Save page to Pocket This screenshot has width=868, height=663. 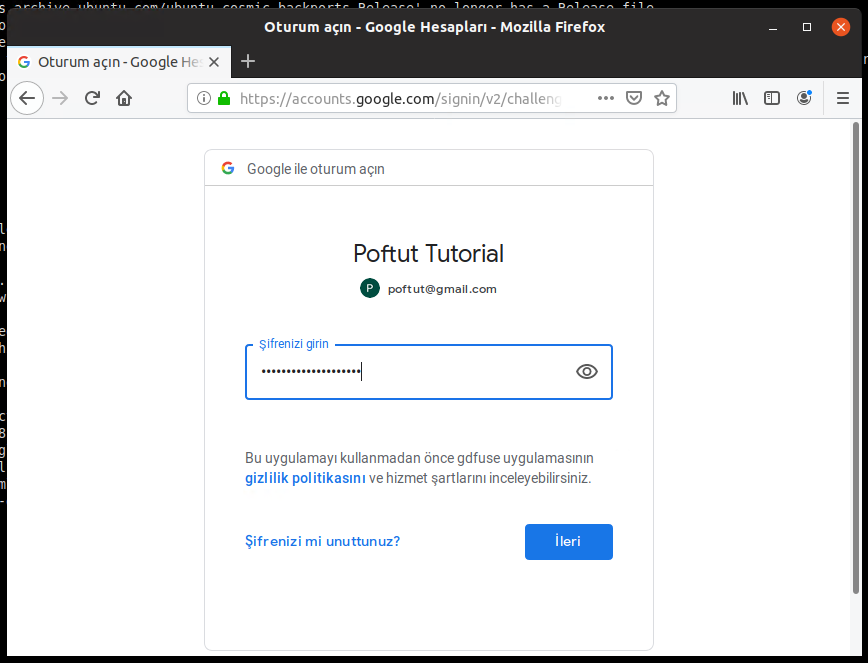tap(633, 98)
